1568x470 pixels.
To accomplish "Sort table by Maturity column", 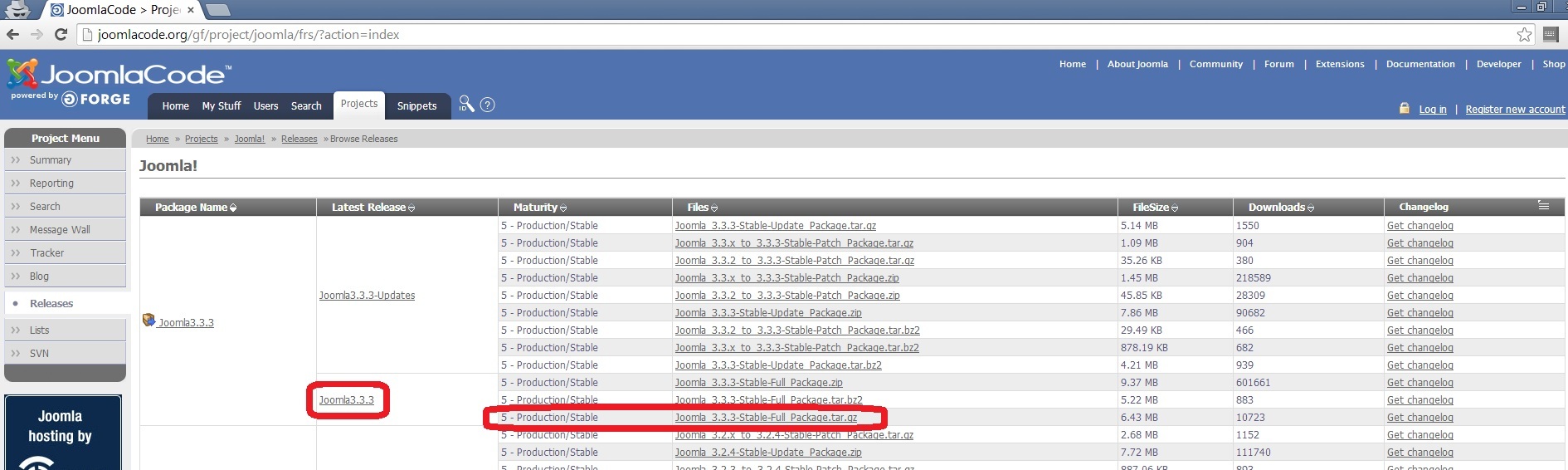I will (539, 208).
